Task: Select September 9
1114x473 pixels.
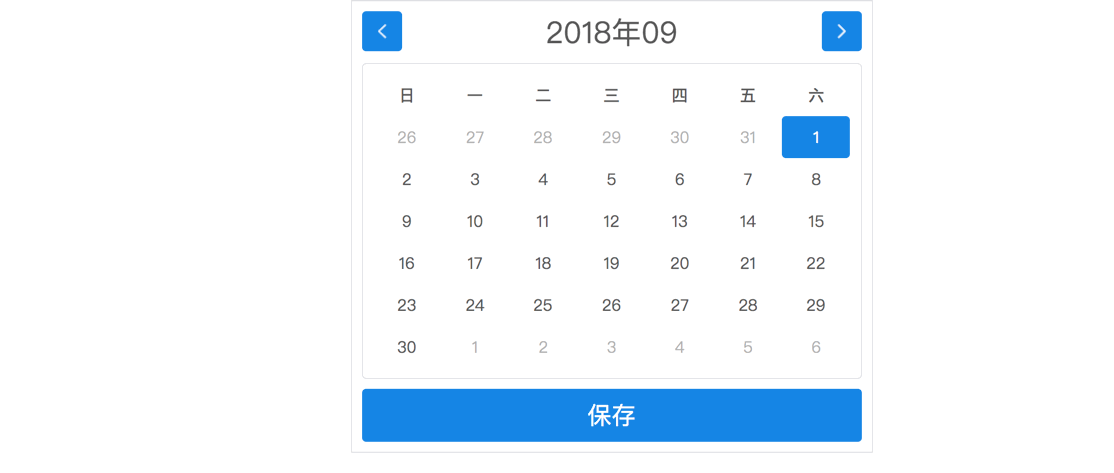Action: pyautogui.click(x=406, y=222)
